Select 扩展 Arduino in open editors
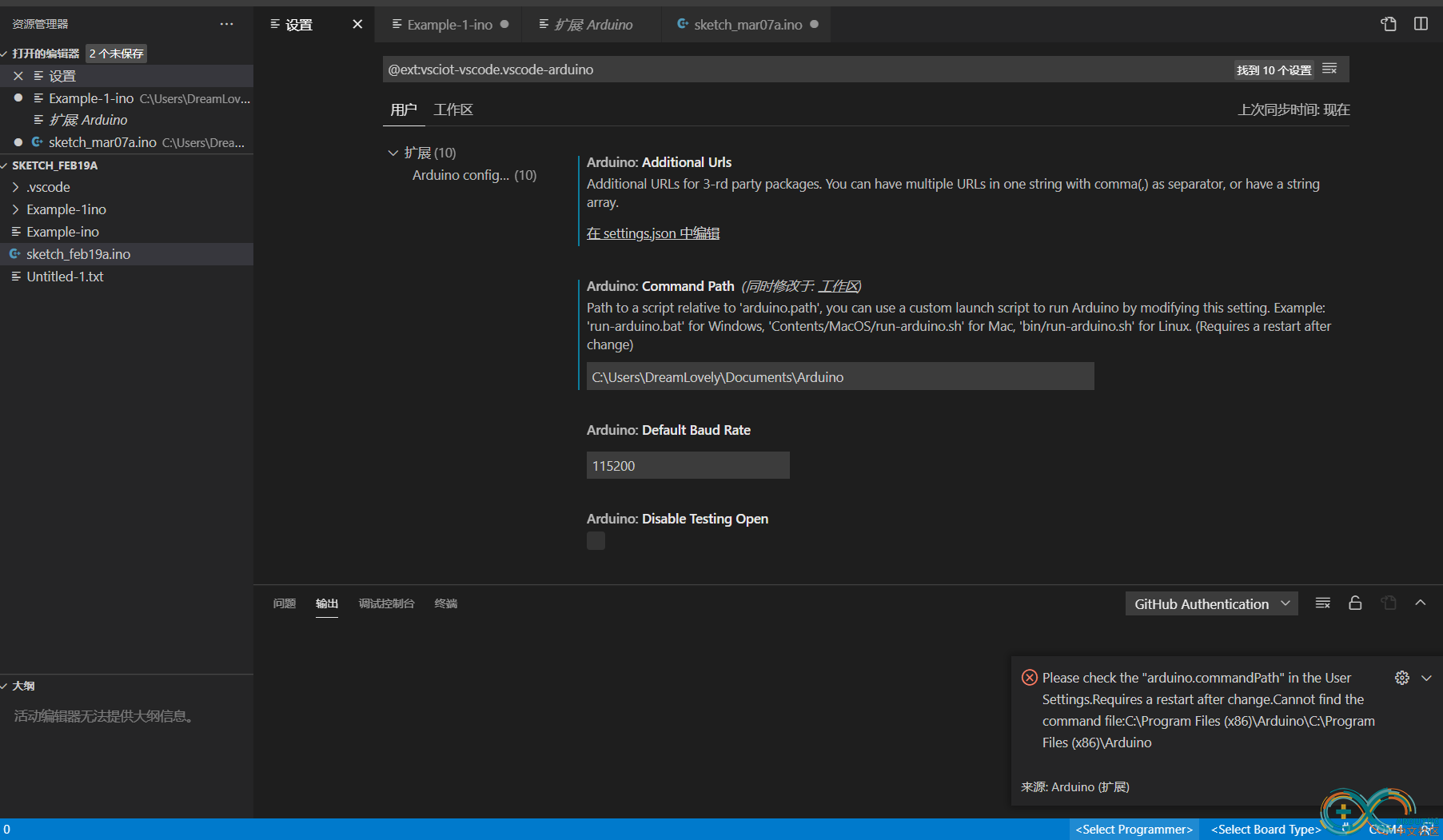The height and width of the screenshot is (840, 1443). tap(126, 120)
